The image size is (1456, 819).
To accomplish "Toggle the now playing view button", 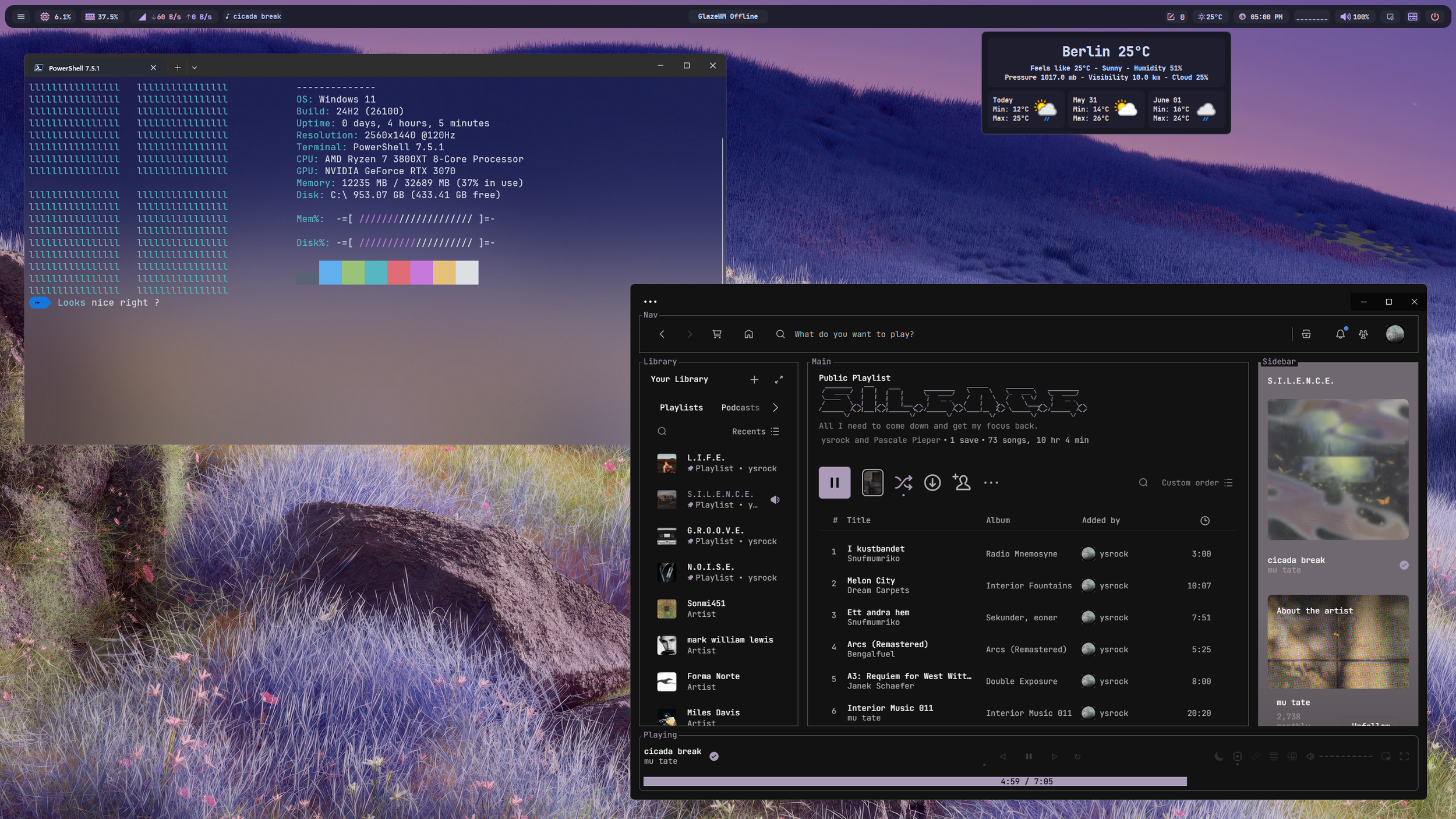I will pyautogui.click(x=1238, y=756).
